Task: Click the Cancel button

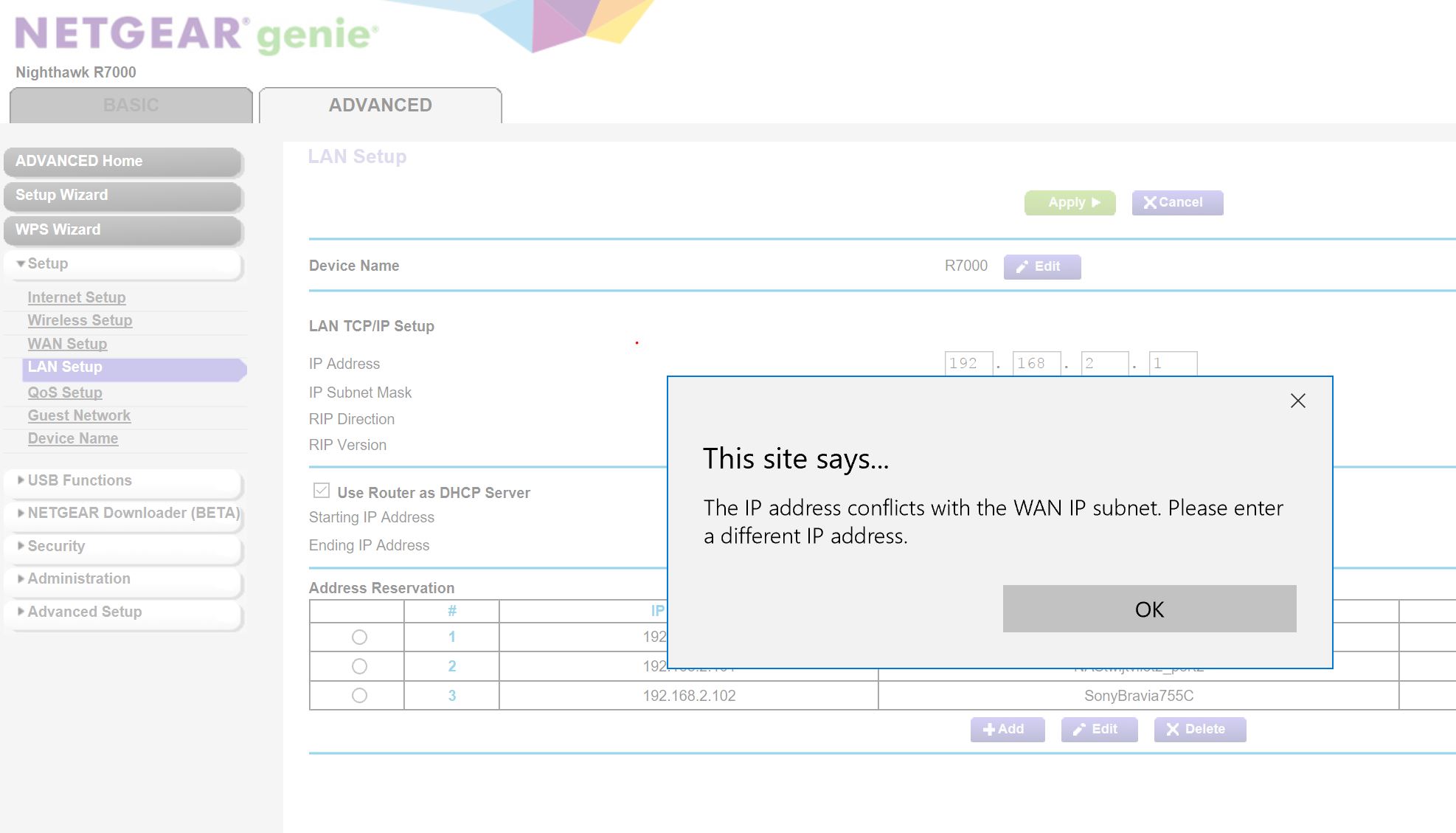Action: 1177,203
